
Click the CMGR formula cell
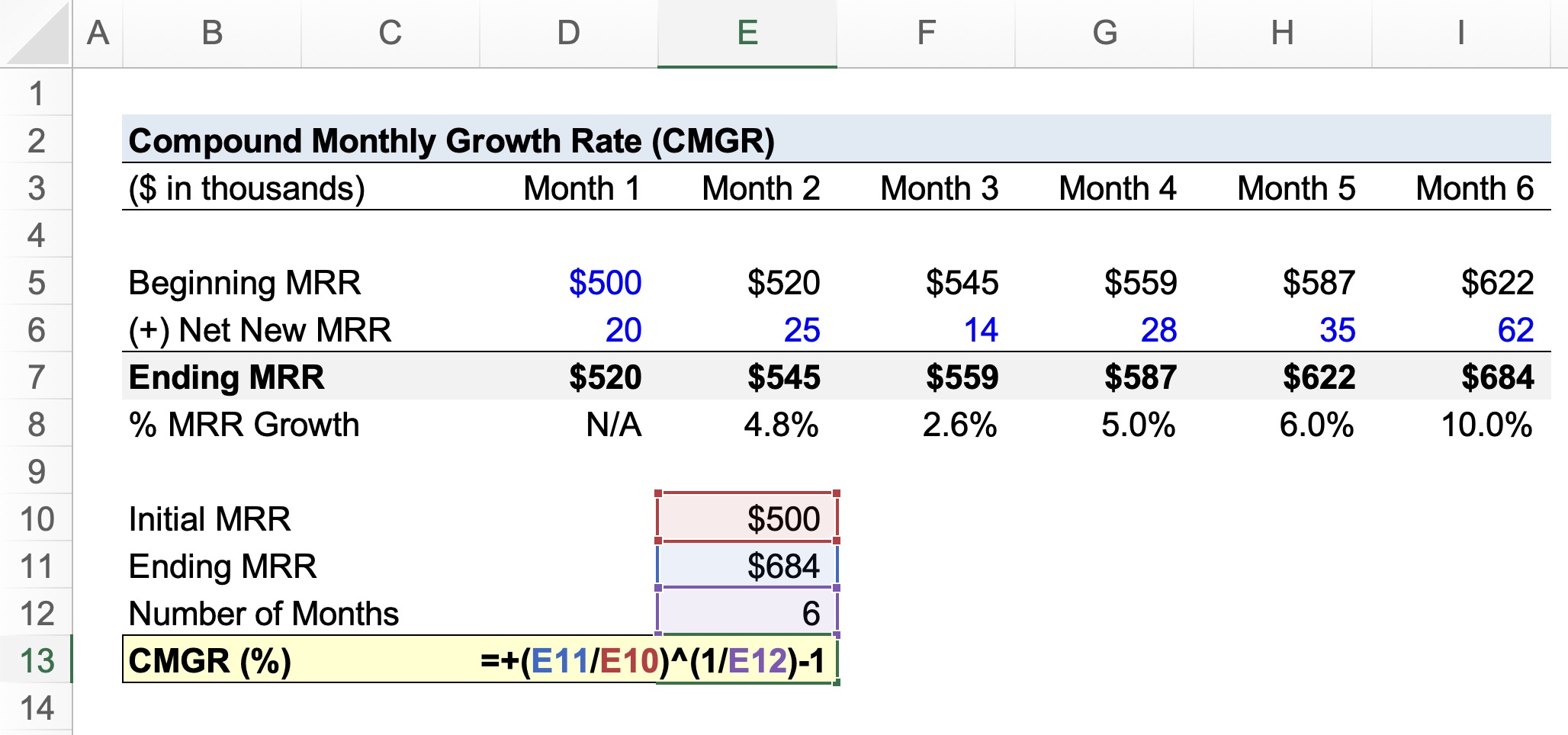click(747, 660)
